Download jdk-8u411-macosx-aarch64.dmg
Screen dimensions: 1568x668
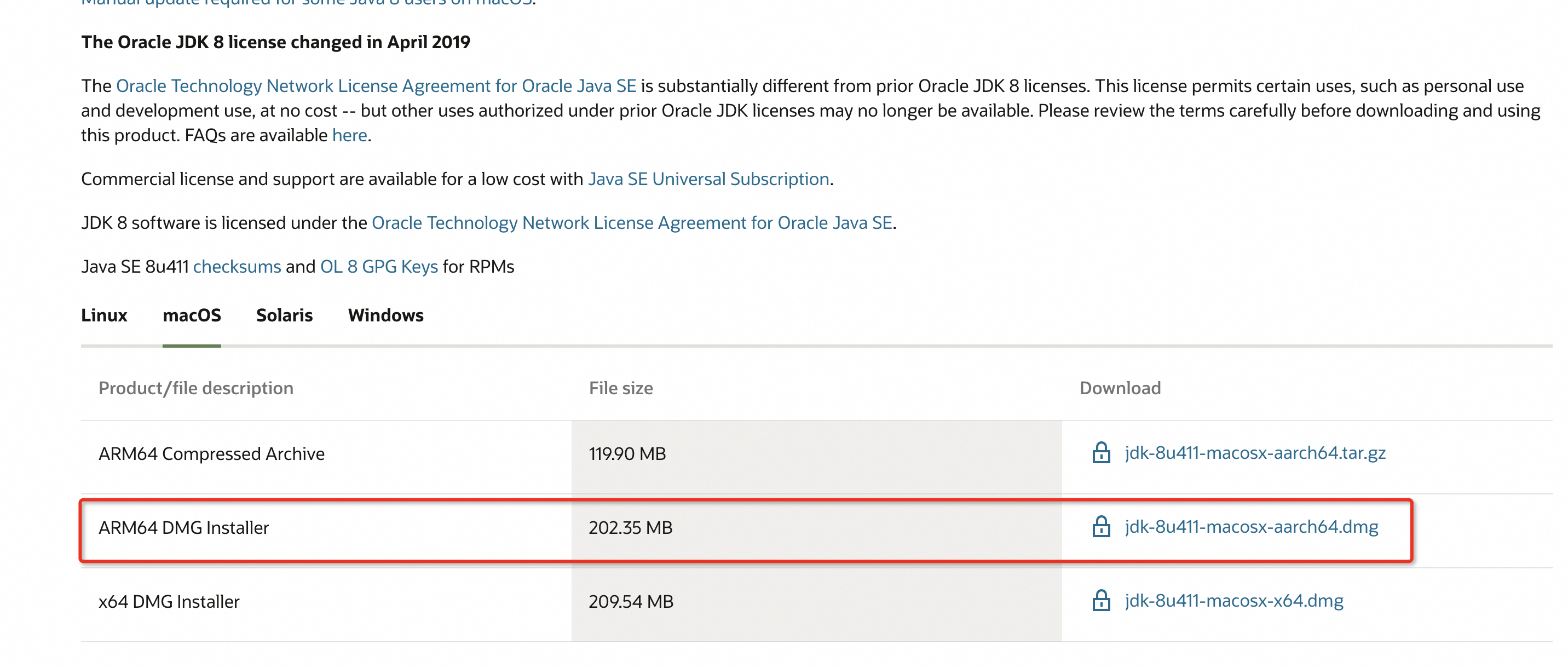pos(1251,527)
